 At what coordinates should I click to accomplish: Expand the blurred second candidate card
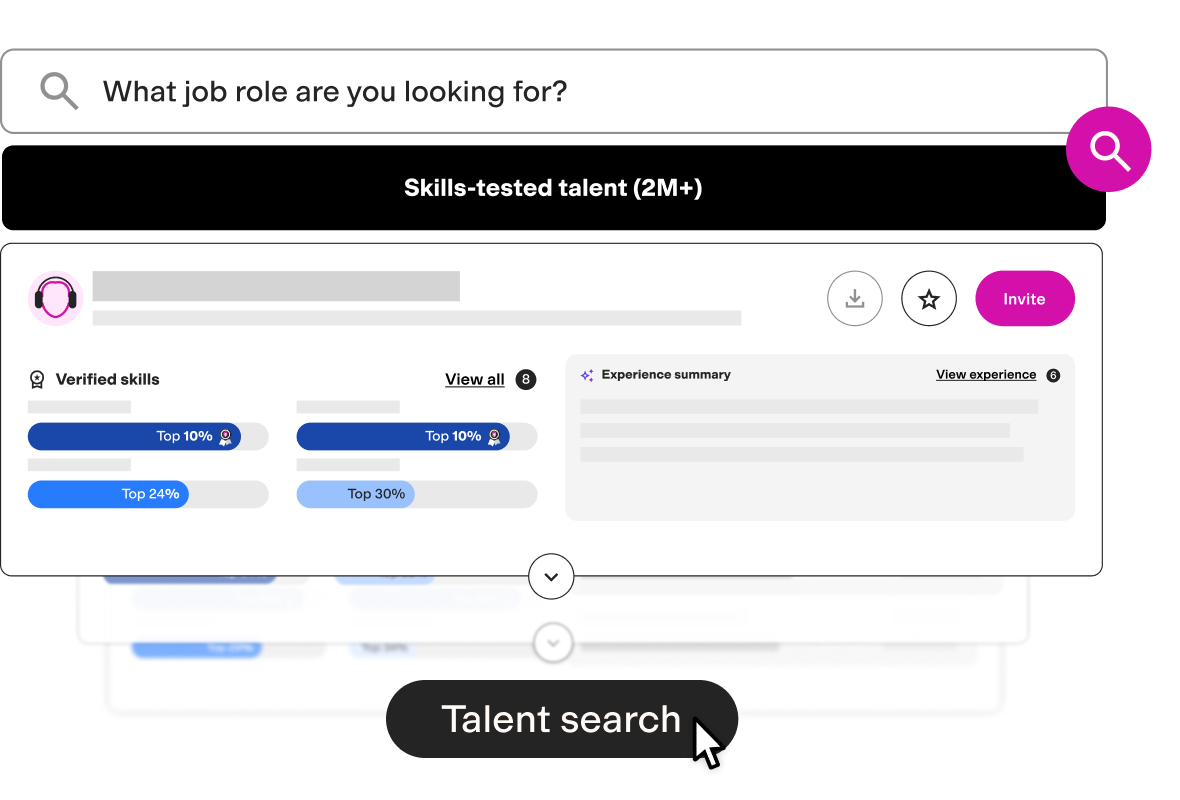(553, 643)
